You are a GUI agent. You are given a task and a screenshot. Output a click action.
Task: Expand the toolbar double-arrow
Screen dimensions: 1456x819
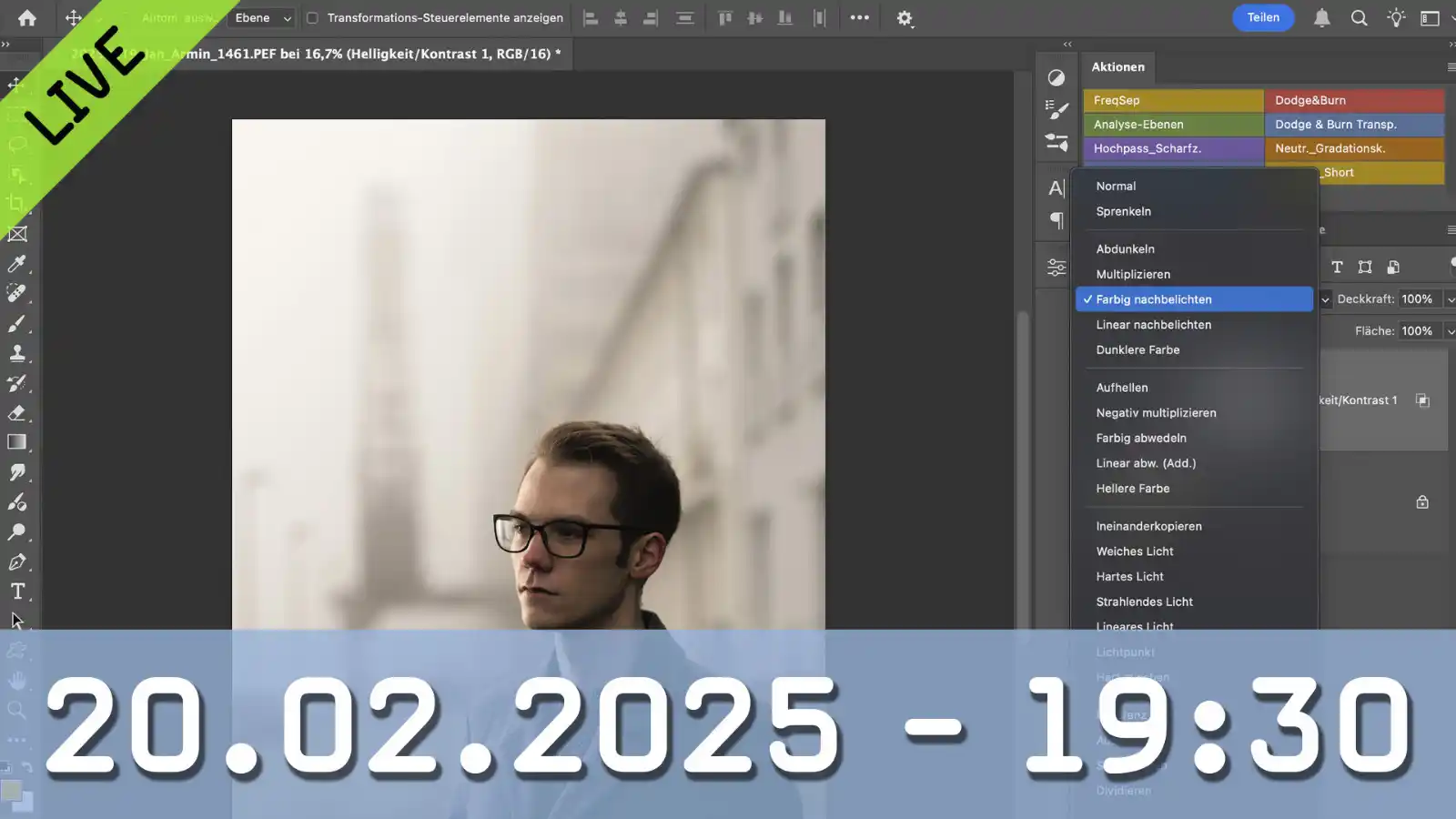pyautogui.click(x=5, y=44)
